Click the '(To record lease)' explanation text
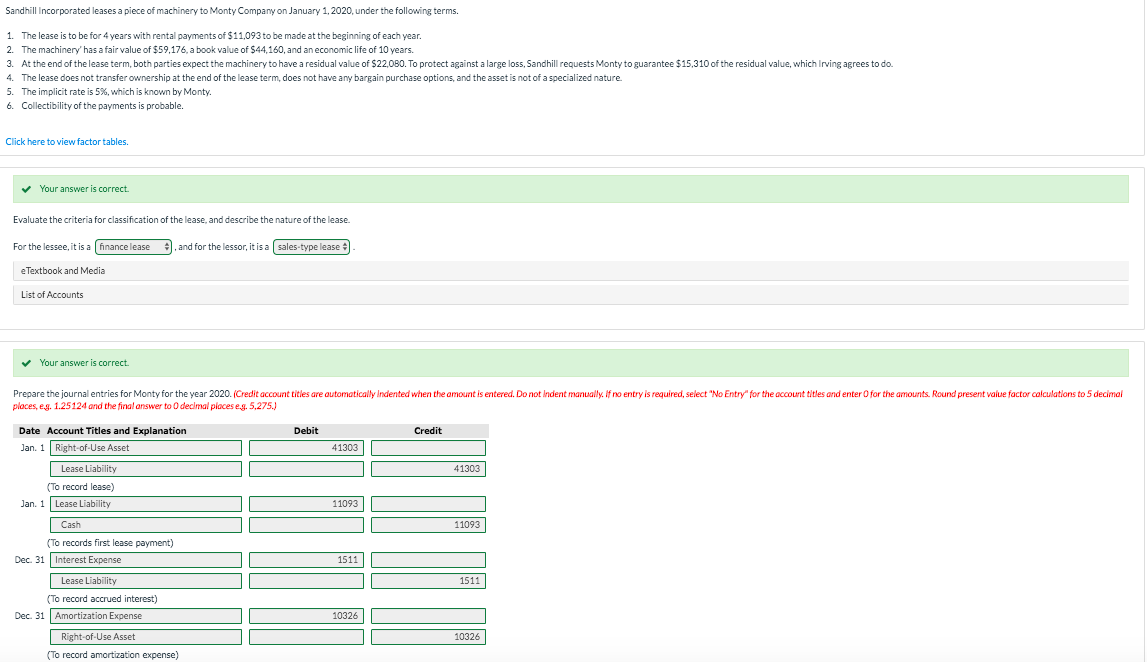Screen dimensions: 1147x662 point(80,487)
